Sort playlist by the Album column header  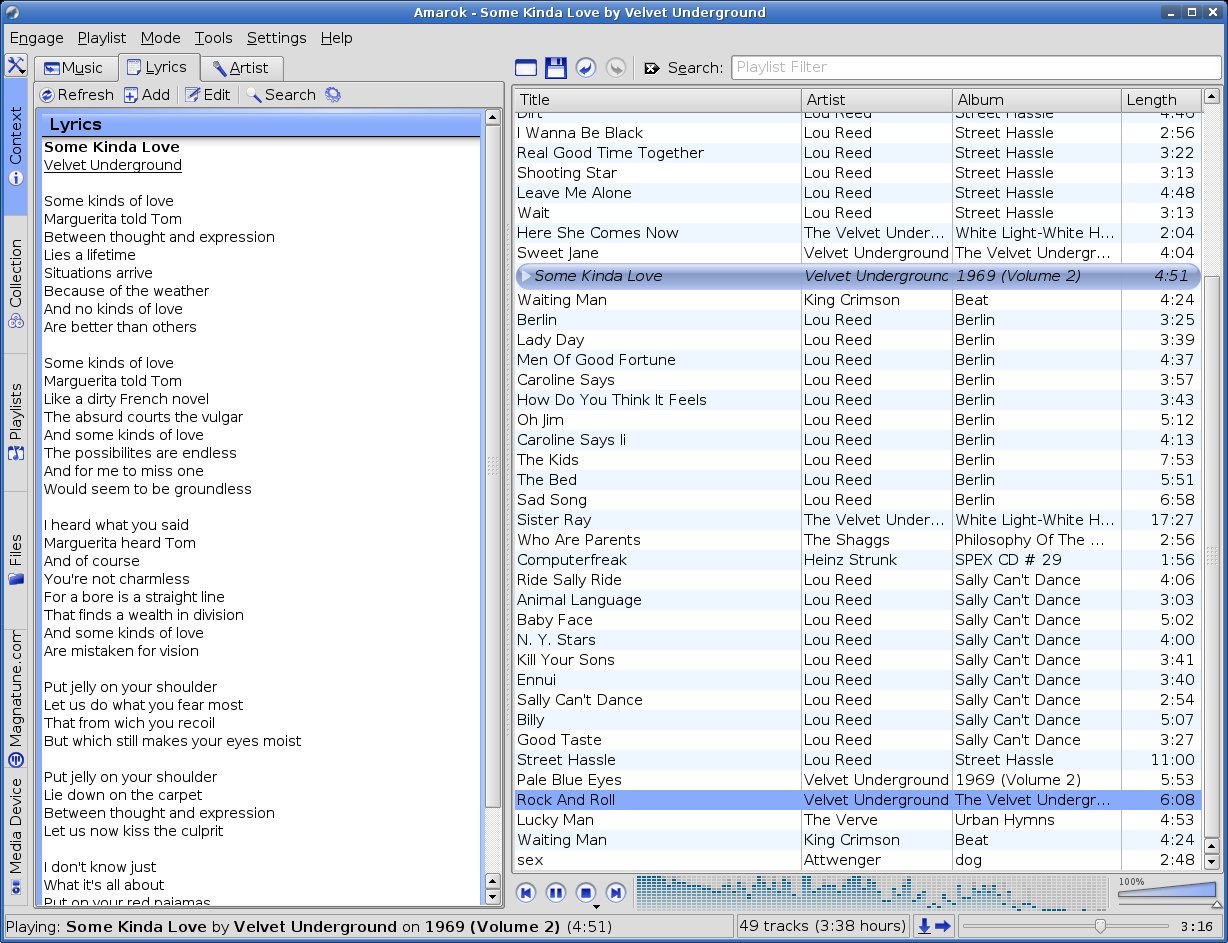click(x=1037, y=100)
